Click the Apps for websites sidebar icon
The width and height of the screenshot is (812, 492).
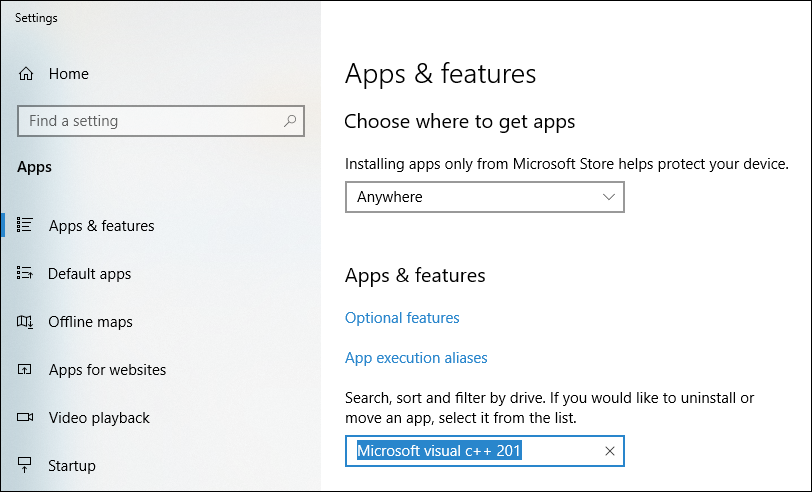(26, 370)
